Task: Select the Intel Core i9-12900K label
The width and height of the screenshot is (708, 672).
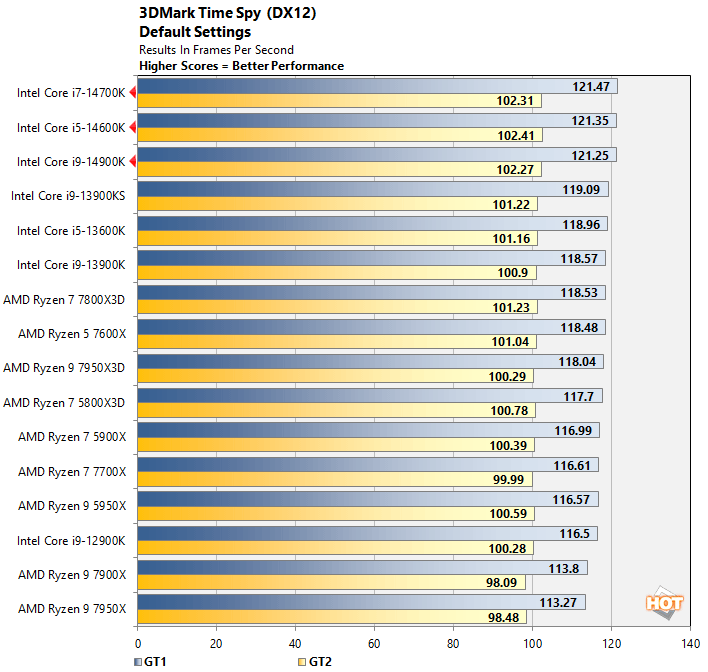Action: [x=71, y=541]
